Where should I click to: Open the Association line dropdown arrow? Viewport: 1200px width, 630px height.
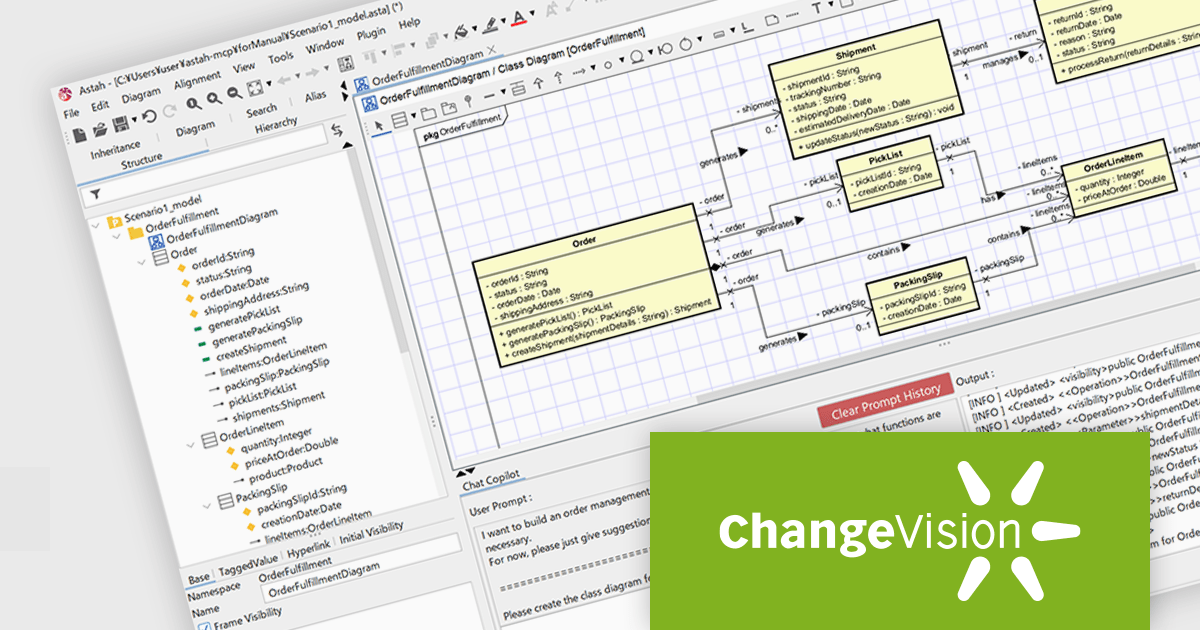click(503, 92)
